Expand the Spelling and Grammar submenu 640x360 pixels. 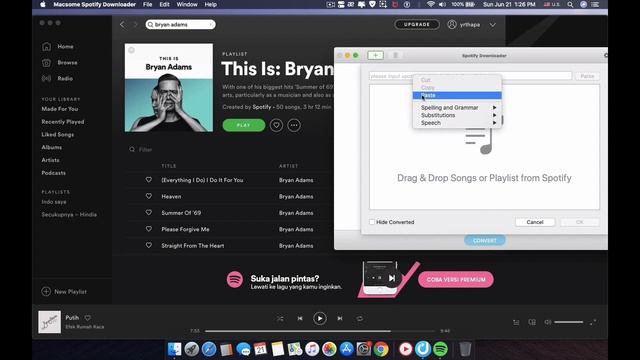pos(457,107)
